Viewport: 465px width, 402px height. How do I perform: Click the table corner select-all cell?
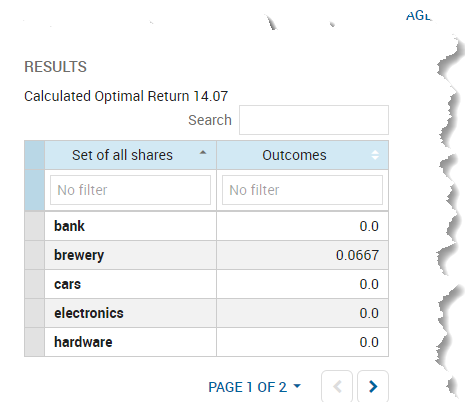click(35, 155)
